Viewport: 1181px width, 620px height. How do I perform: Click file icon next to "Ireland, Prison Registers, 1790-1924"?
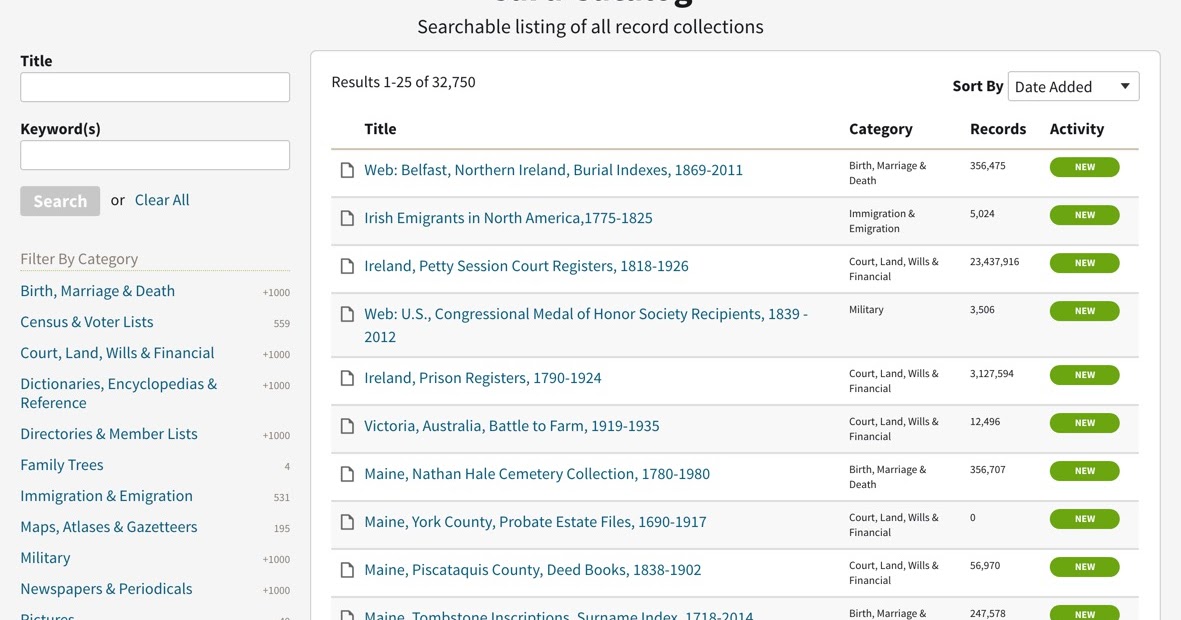pyautogui.click(x=347, y=378)
